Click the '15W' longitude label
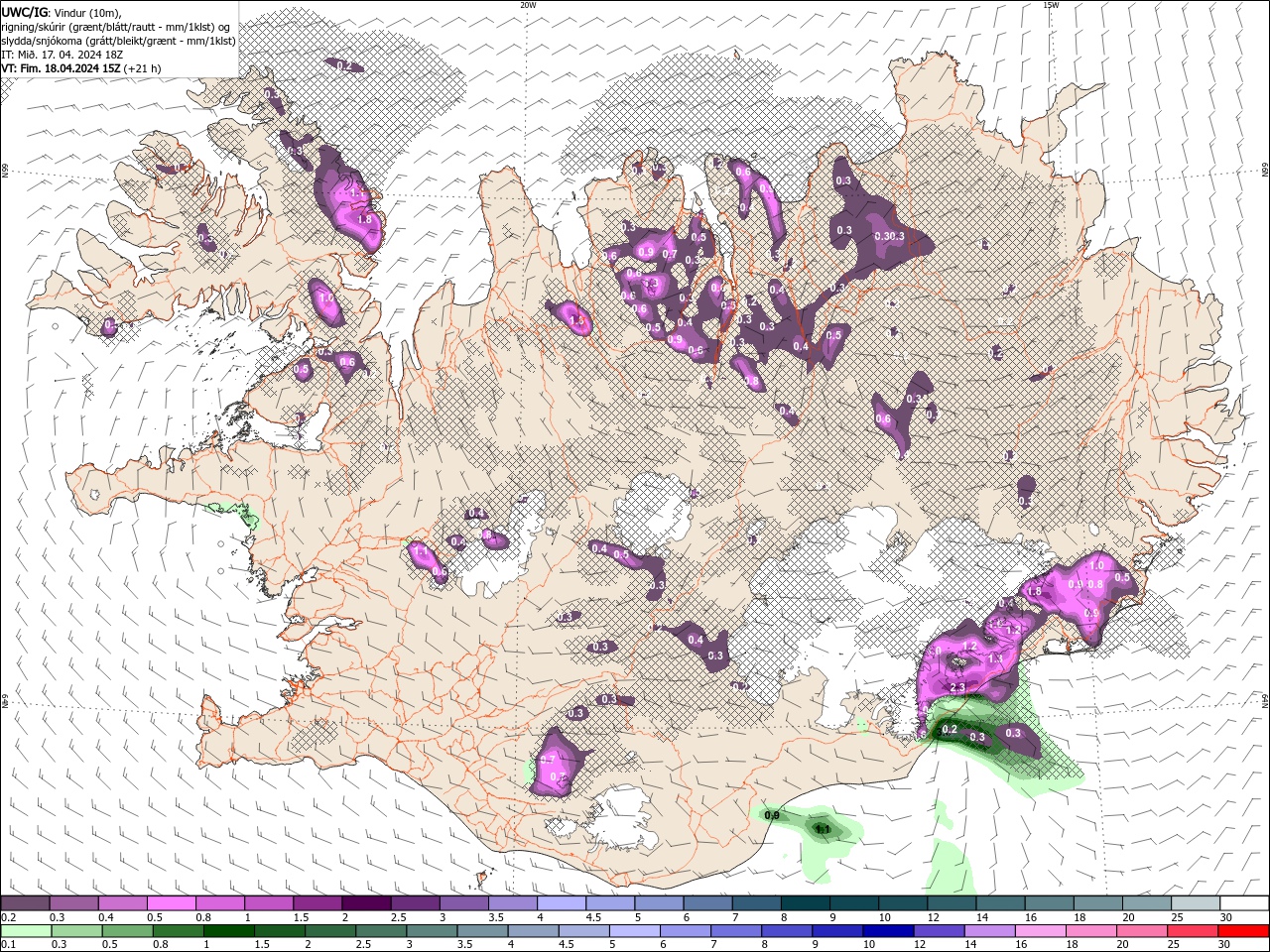 [1051, 5]
